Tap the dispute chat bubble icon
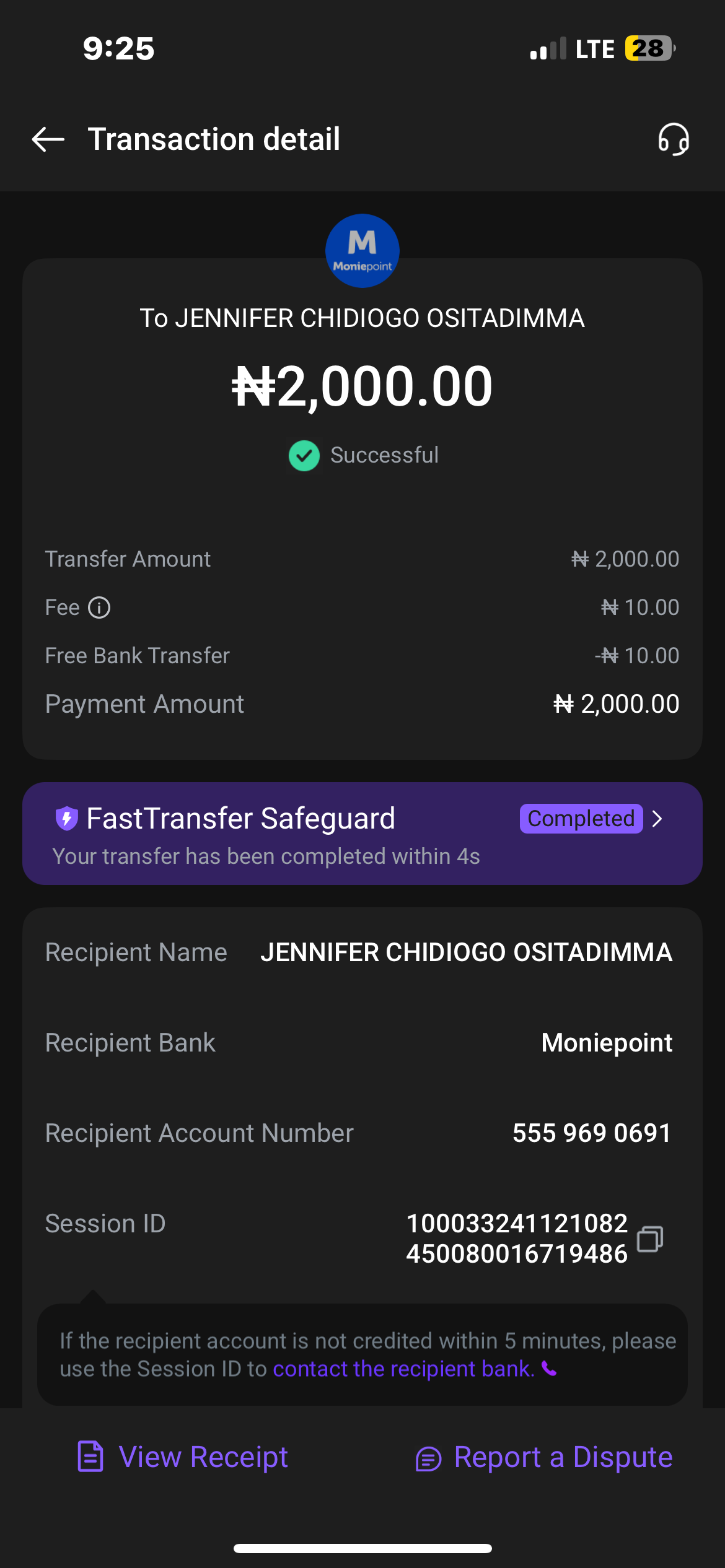 (x=428, y=1459)
